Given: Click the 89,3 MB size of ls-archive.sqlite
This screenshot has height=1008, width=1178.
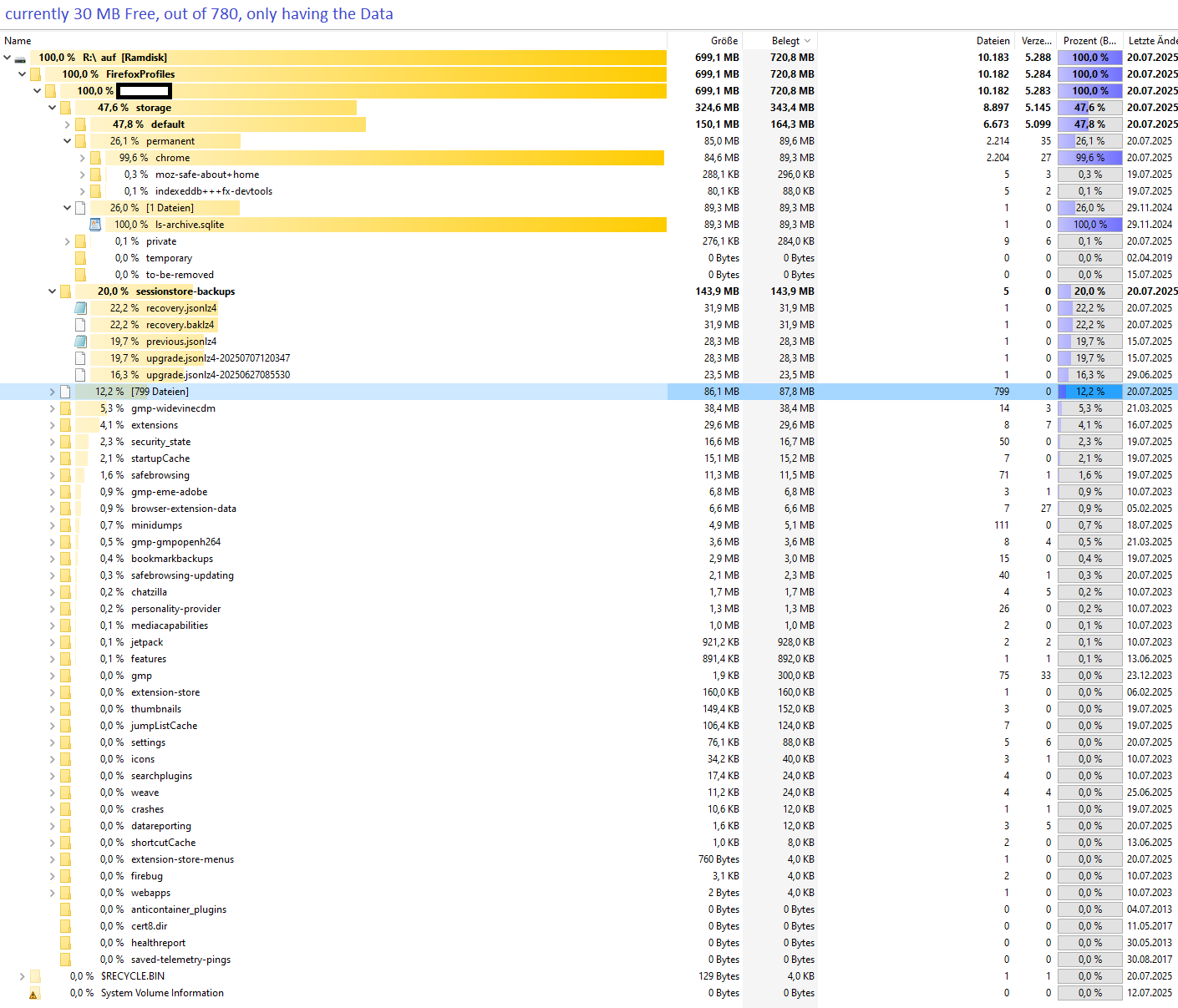Looking at the screenshot, I should (x=722, y=225).
